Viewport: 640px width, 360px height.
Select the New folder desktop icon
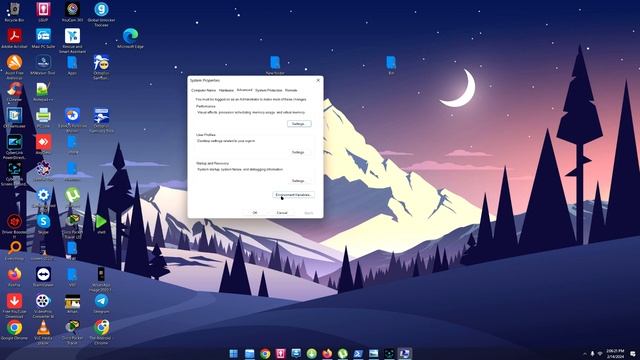(275, 65)
